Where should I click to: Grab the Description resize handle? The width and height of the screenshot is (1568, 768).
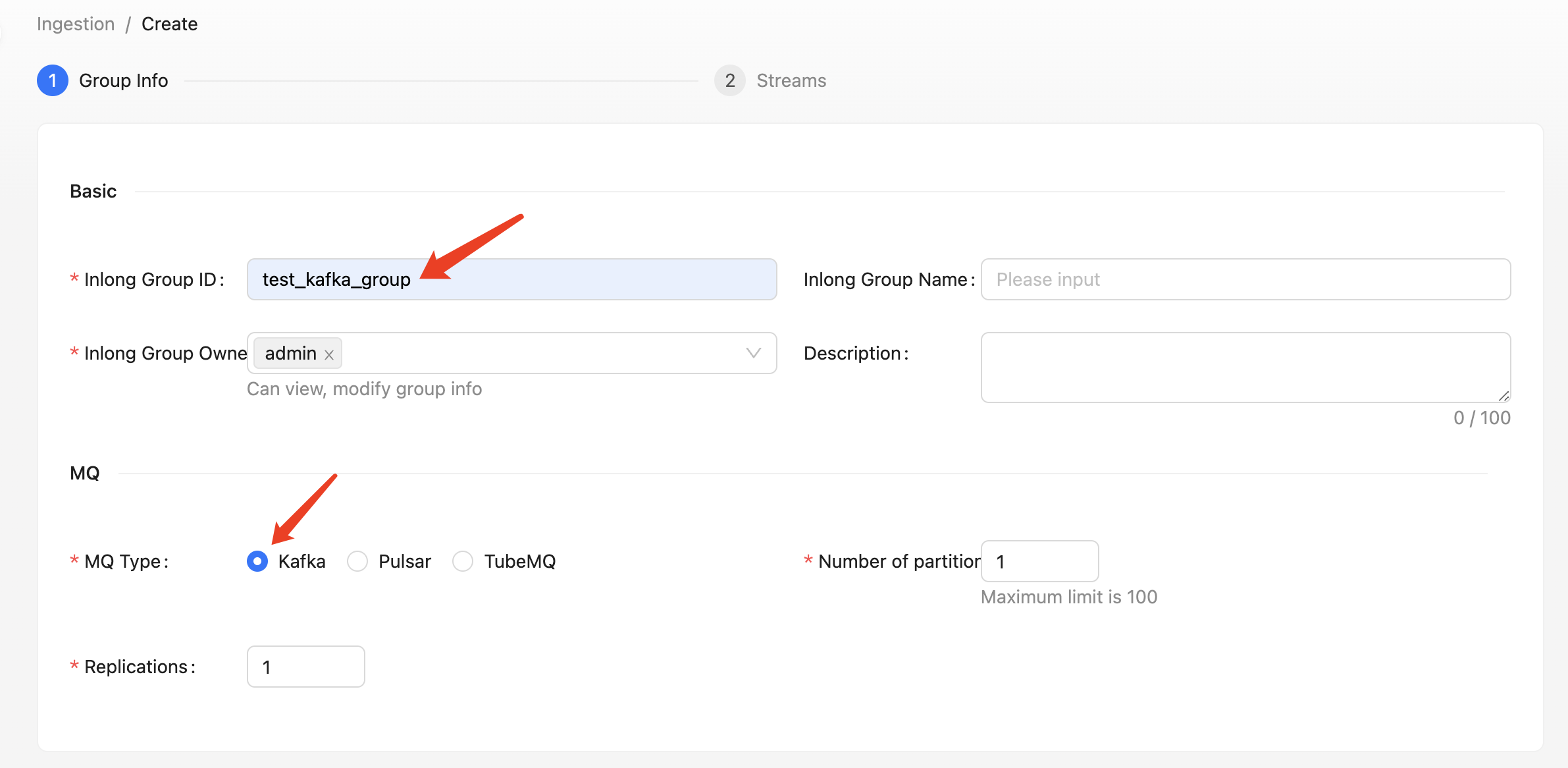[x=1503, y=396]
